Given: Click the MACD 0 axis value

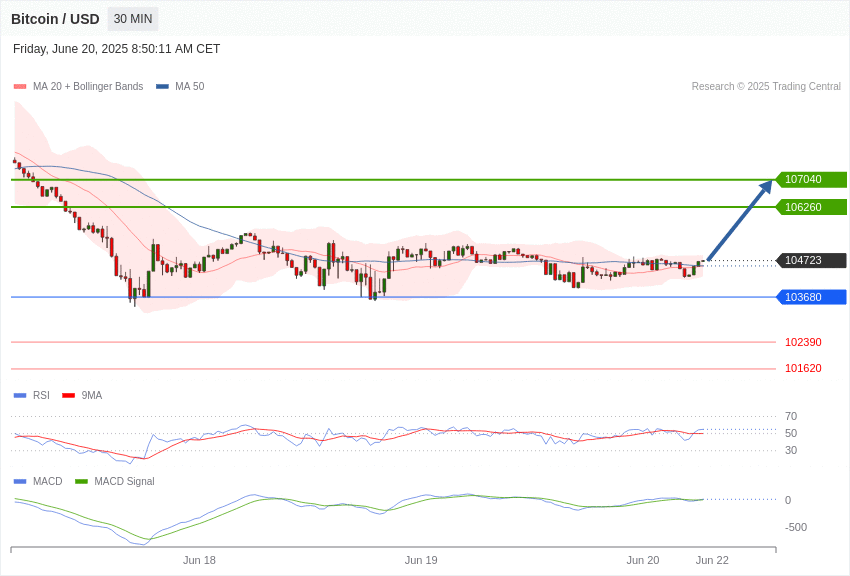Looking at the screenshot, I should click(788, 500).
